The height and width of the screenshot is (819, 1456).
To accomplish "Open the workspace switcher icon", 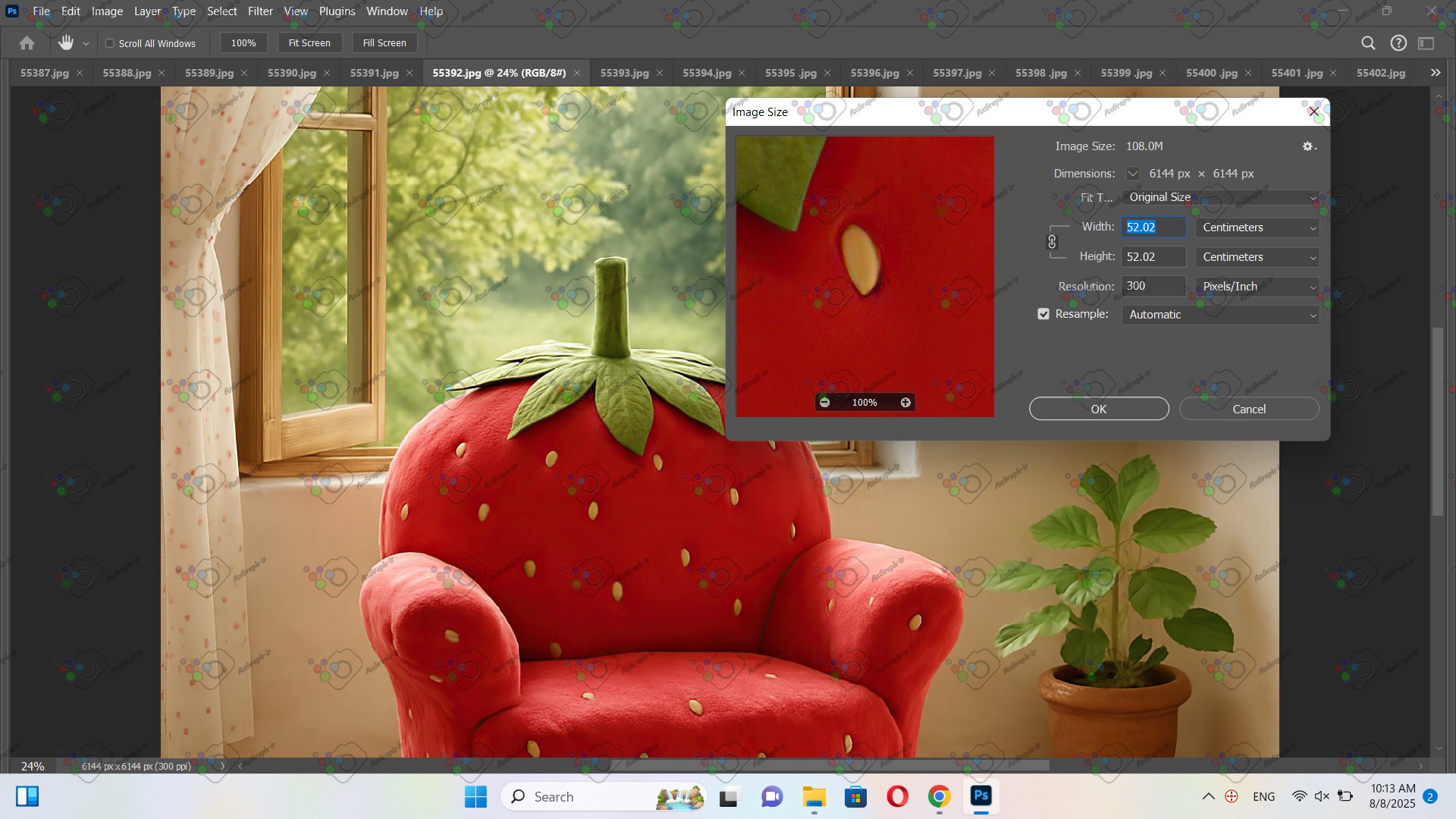I will click(x=1426, y=43).
